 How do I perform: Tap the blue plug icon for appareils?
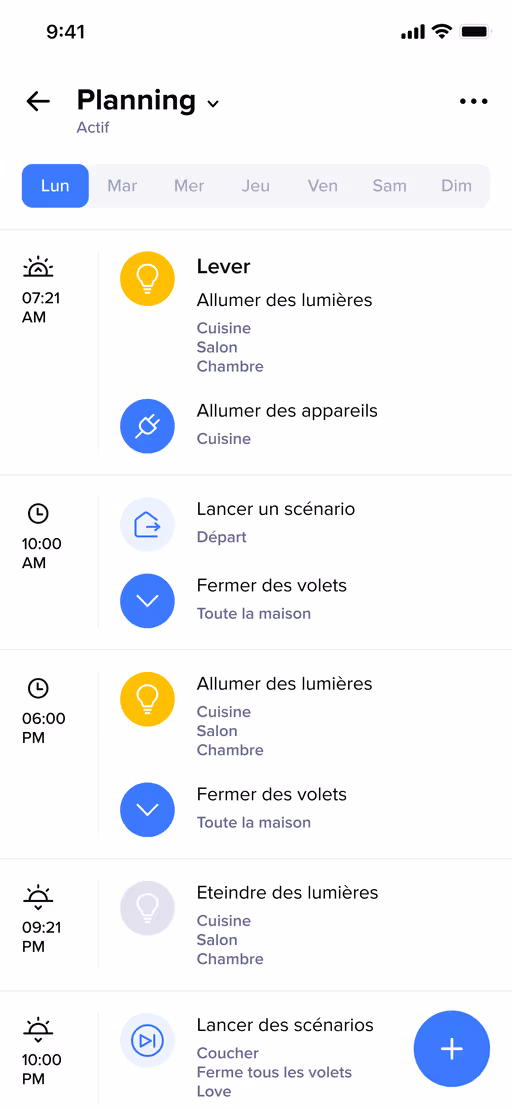[x=147, y=425]
